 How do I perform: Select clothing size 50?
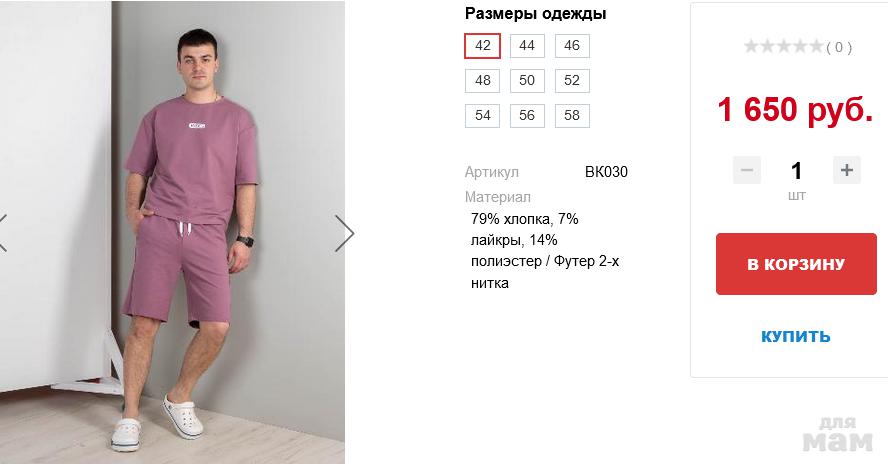coord(527,80)
